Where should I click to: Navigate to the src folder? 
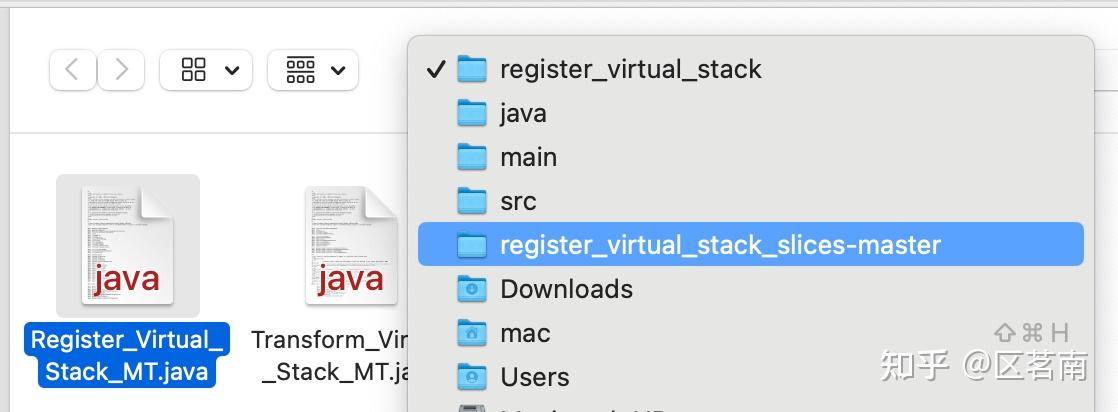coord(518,201)
